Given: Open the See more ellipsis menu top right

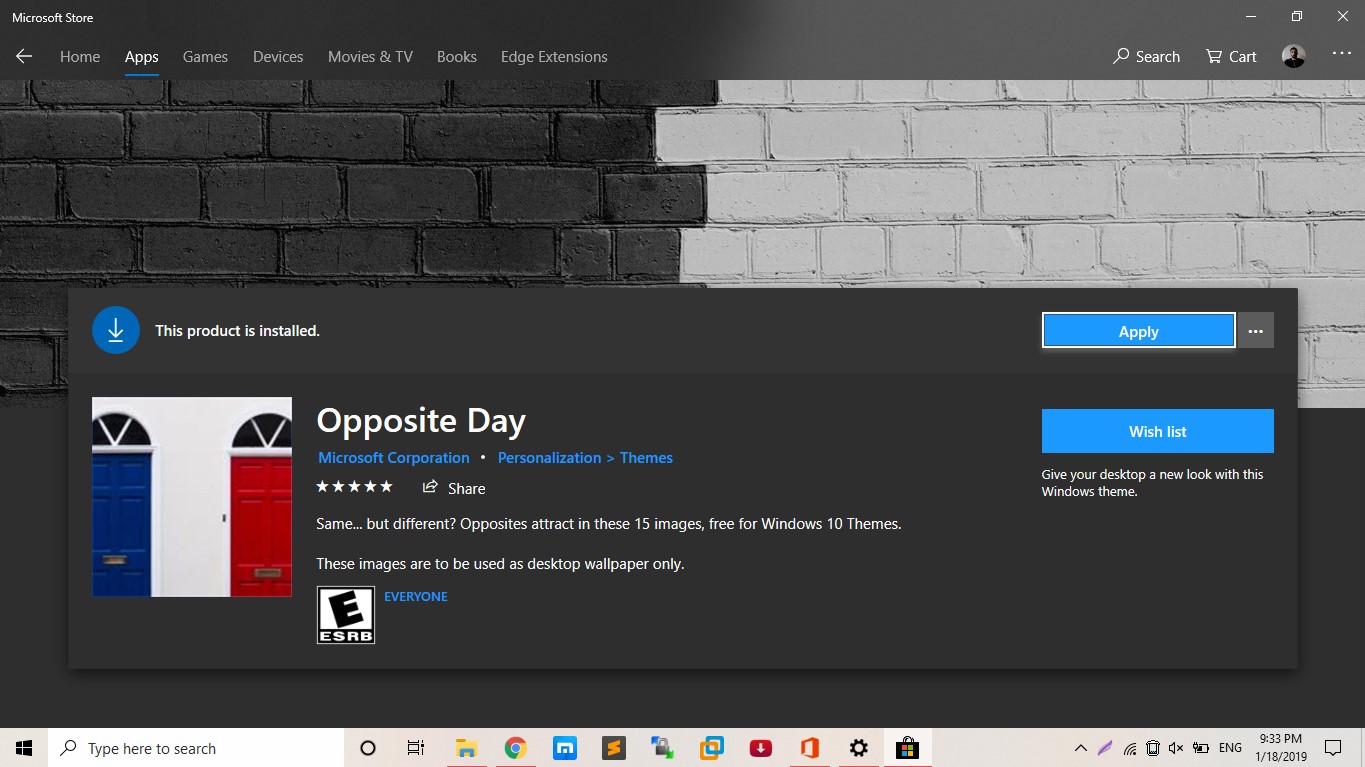Looking at the screenshot, I should (1341, 57).
